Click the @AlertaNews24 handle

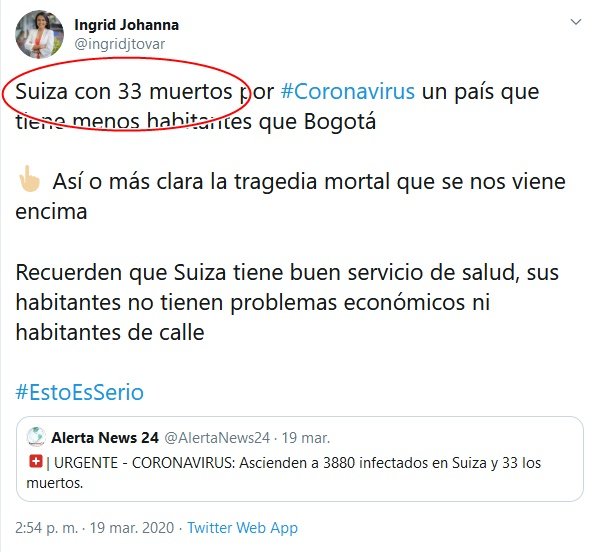coord(217,438)
